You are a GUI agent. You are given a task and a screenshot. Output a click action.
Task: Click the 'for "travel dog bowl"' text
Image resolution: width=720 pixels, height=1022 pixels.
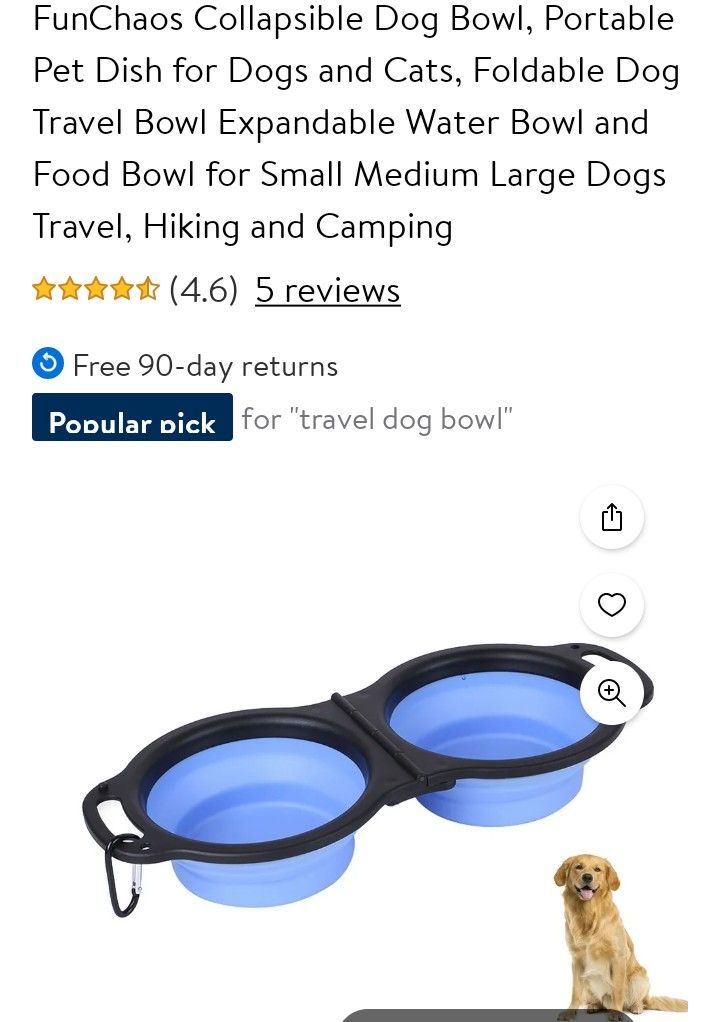pos(377,418)
